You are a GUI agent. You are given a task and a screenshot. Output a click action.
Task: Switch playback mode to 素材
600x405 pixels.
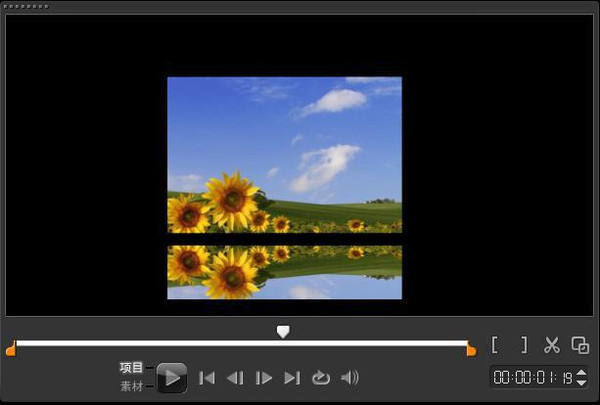[131, 386]
